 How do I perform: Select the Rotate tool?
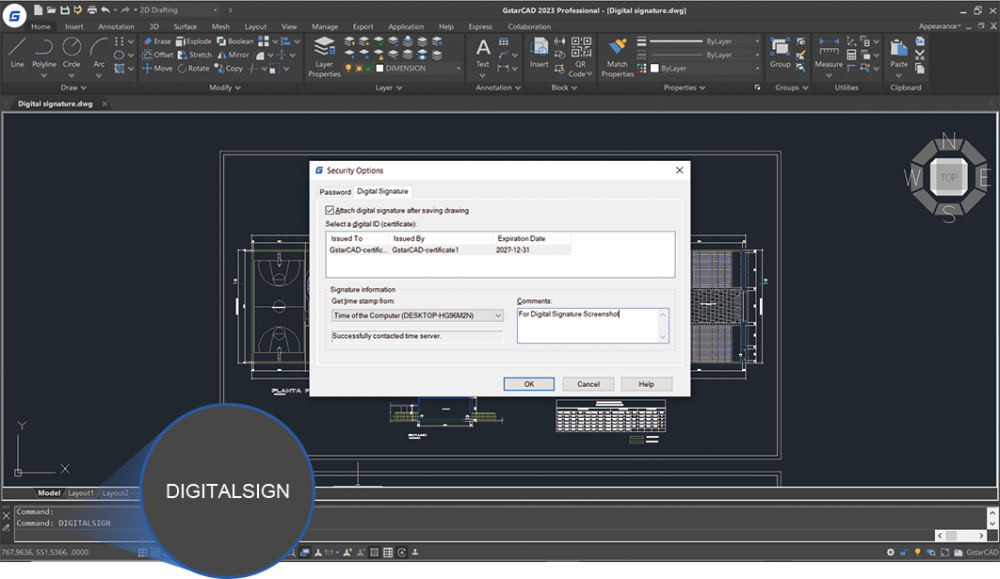193,68
